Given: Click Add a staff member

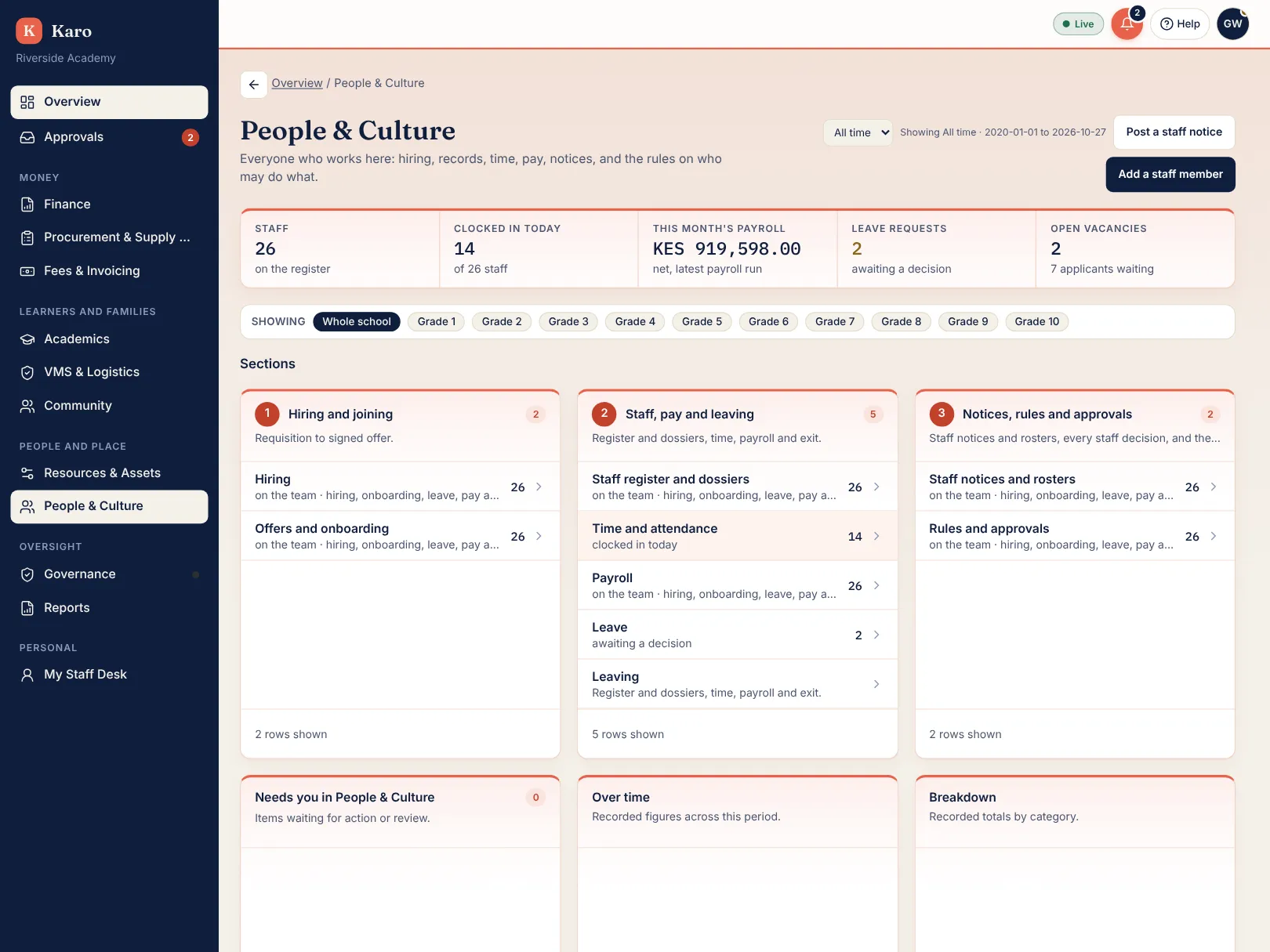Looking at the screenshot, I should [x=1170, y=175].
